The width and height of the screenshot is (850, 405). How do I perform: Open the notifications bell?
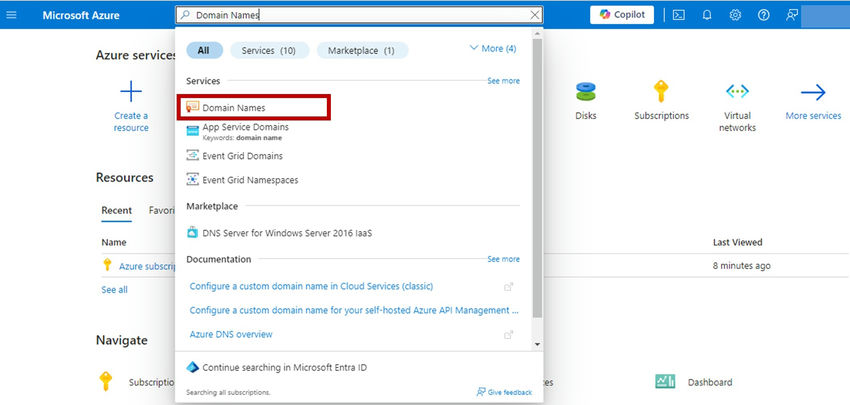707,15
